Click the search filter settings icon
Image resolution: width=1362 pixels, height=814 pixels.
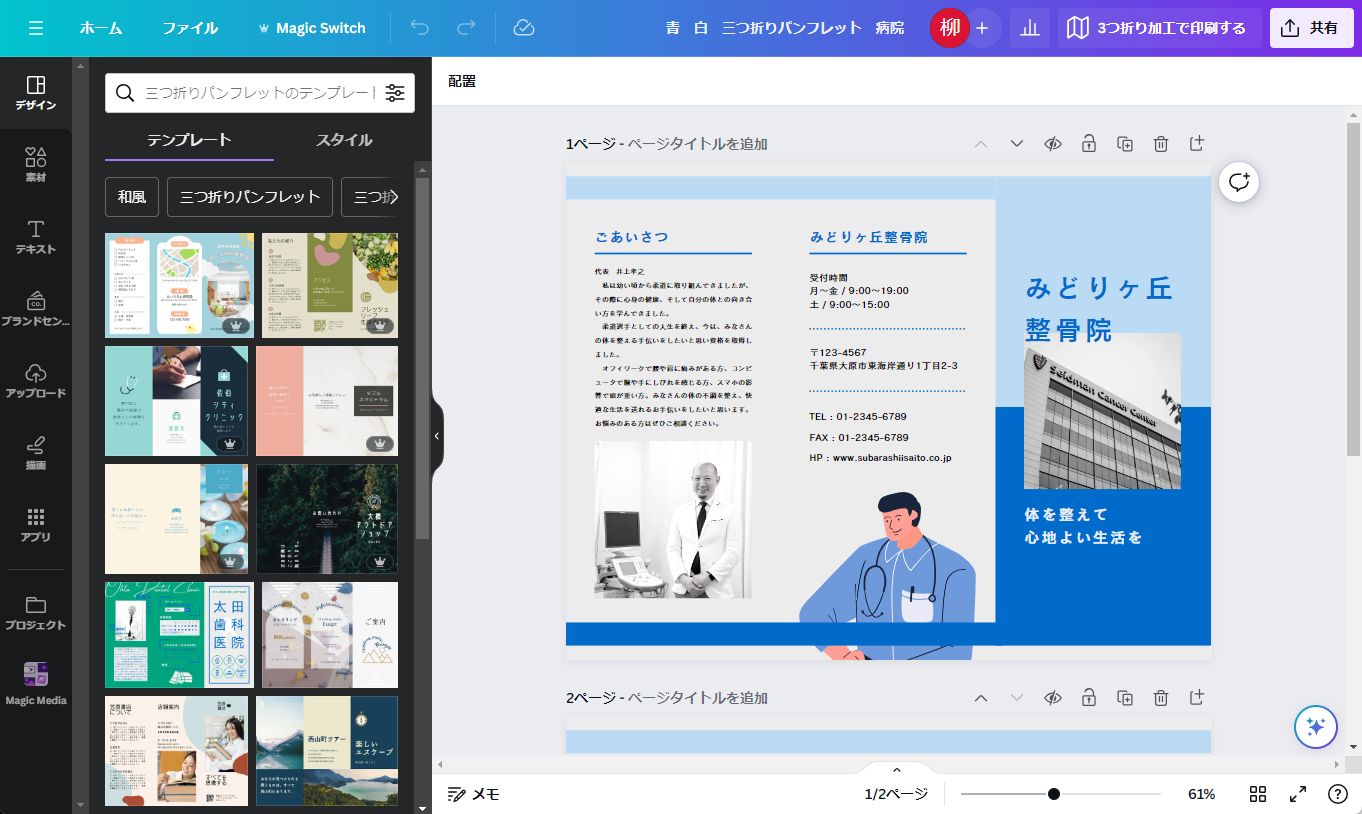395,93
